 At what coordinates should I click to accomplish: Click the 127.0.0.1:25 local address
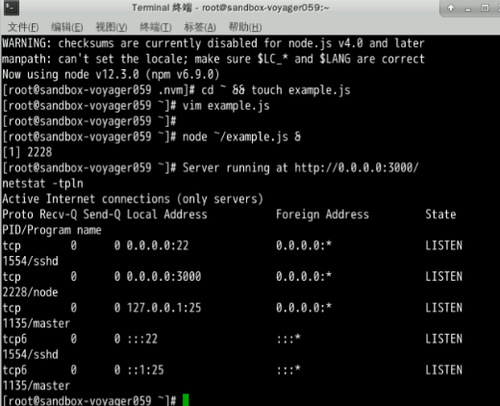click(x=164, y=308)
